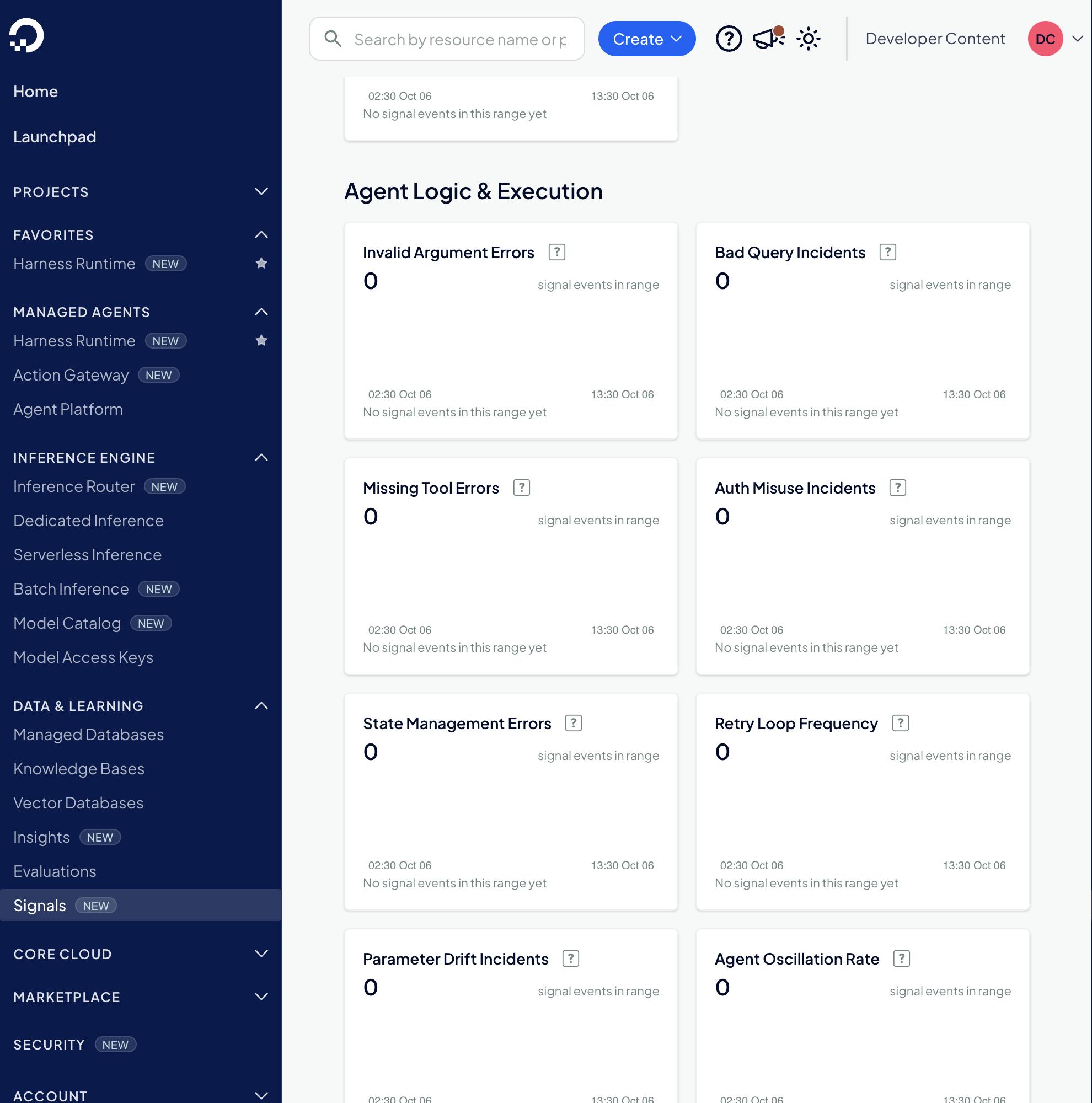Unfavorite Harness Runtime star under Favorites
The height and width of the screenshot is (1103, 1092).
tap(261, 263)
